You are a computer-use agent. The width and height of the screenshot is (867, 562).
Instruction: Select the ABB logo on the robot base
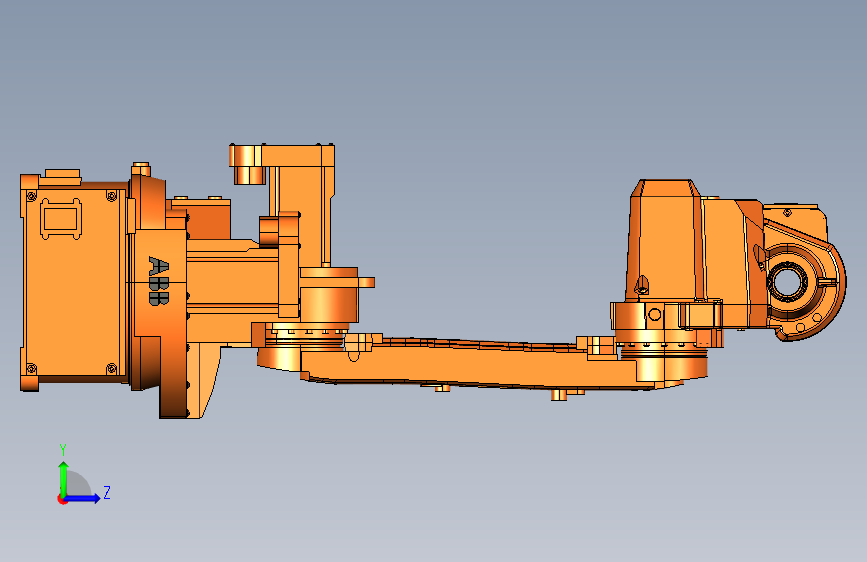159,280
